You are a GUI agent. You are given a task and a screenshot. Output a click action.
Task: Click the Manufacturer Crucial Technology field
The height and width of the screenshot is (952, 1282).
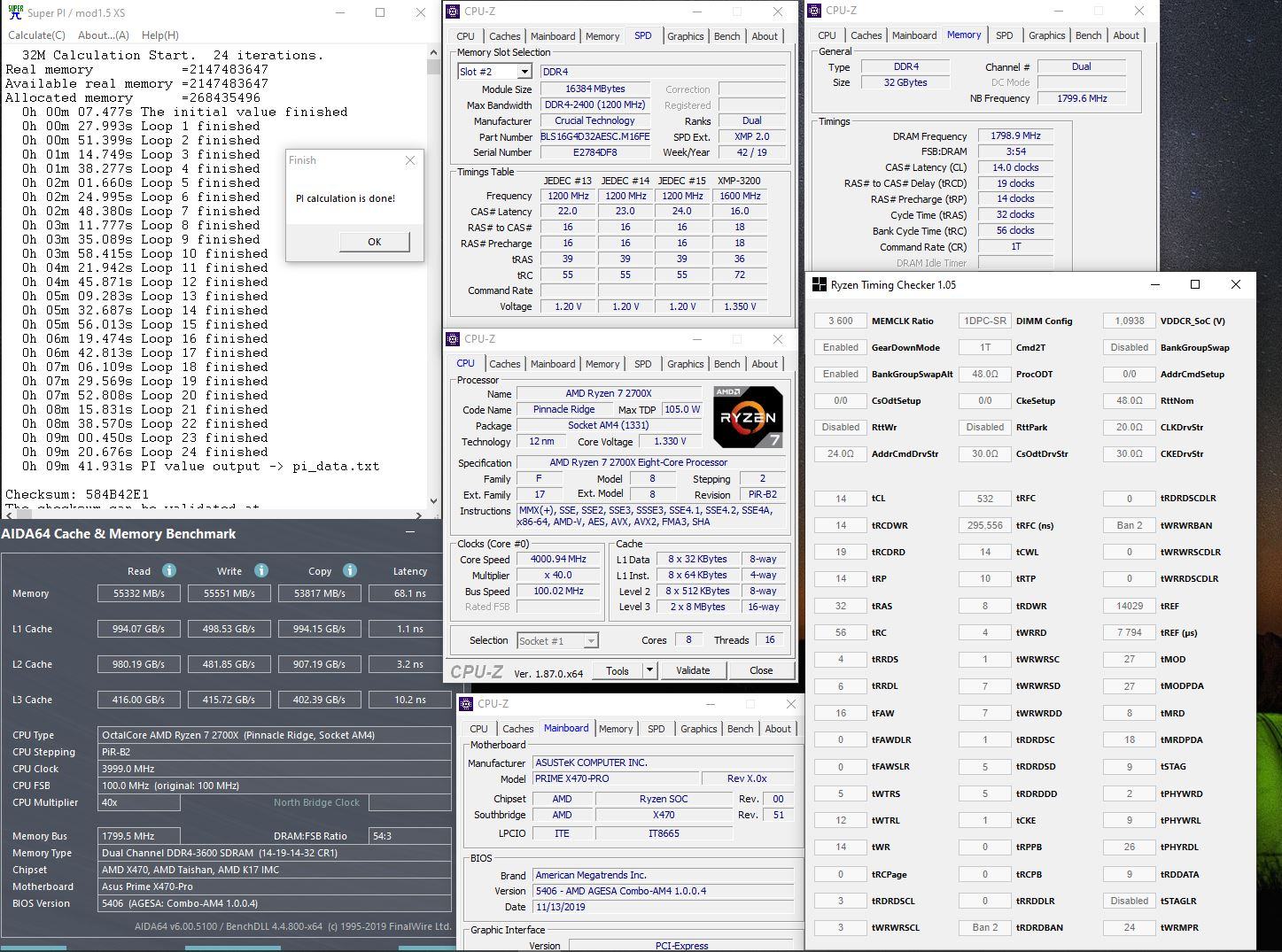(x=594, y=121)
